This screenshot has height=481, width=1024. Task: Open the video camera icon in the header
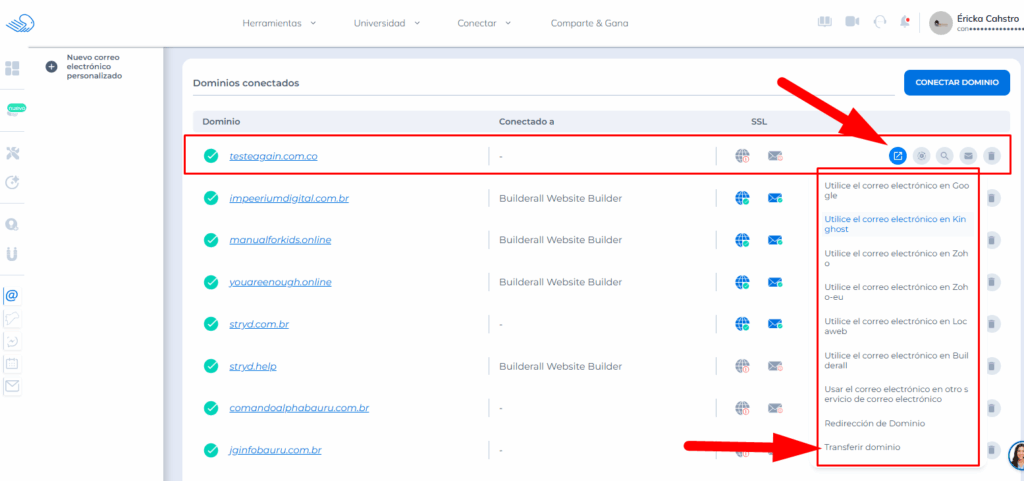(852, 22)
